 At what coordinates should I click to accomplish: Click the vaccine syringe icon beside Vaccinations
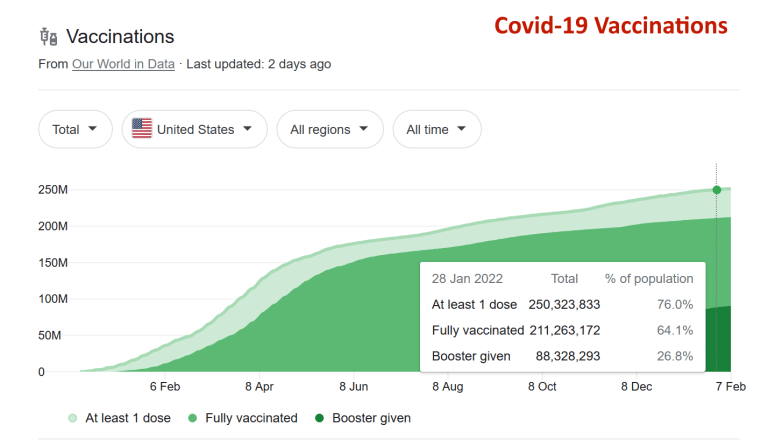pyautogui.click(x=47, y=37)
